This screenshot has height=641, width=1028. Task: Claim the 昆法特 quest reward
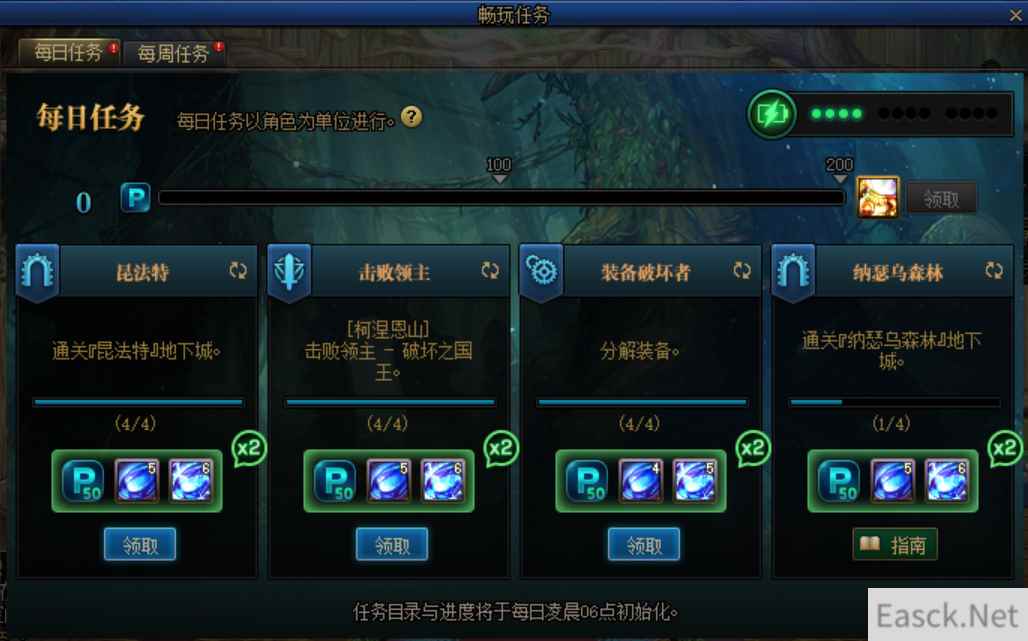point(140,544)
